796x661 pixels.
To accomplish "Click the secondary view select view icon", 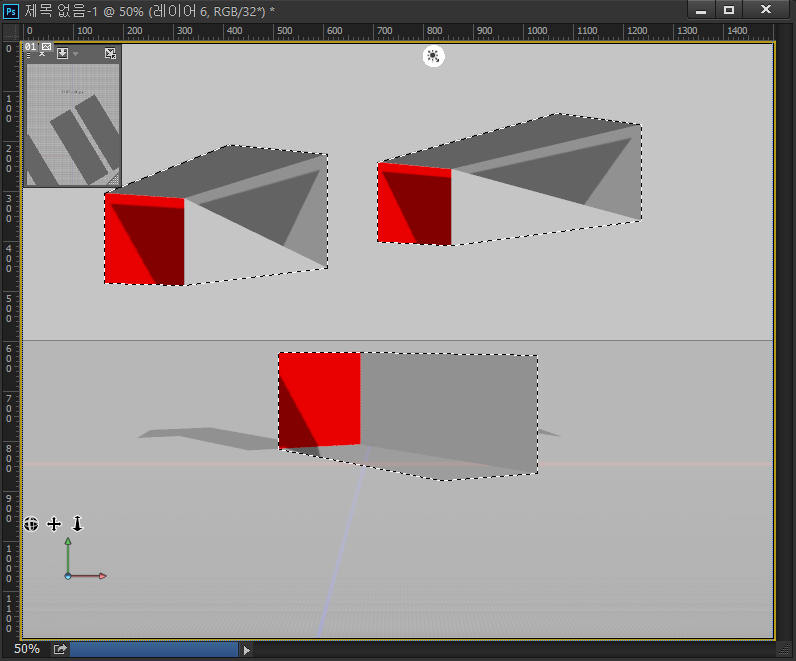I will pos(62,53).
